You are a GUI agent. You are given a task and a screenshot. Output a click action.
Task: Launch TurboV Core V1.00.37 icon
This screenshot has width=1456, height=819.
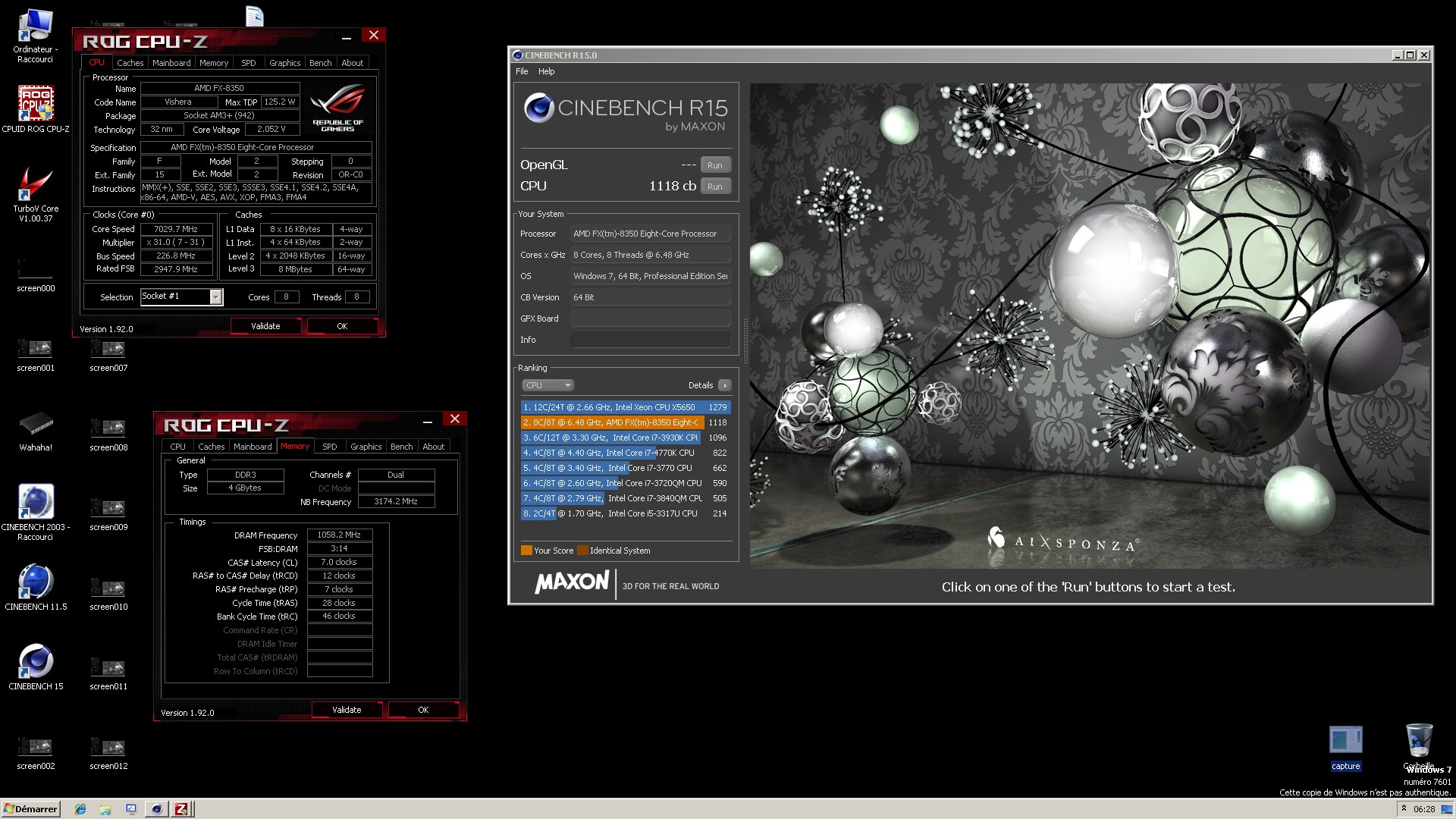point(35,194)
